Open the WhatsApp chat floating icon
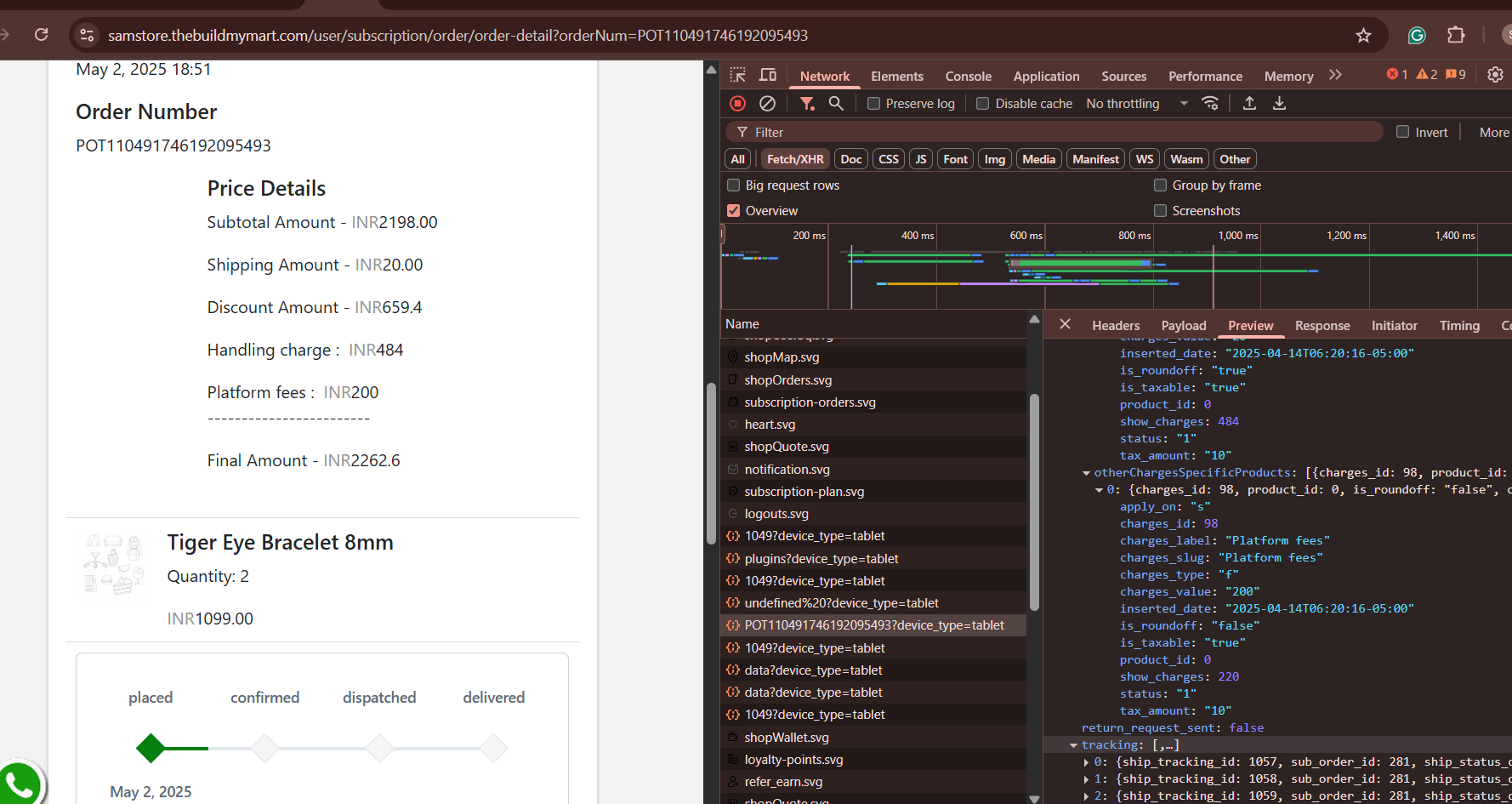Image resolution: width=1512 pixels, height=804 pixels. (19, 783)
